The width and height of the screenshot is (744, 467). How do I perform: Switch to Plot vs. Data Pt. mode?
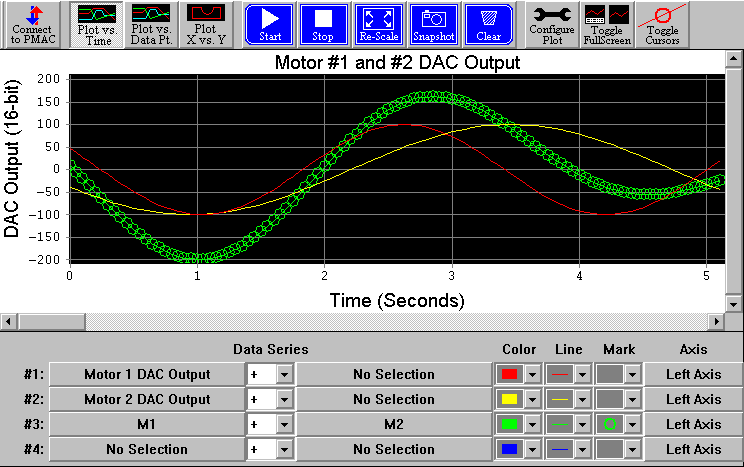149,24
